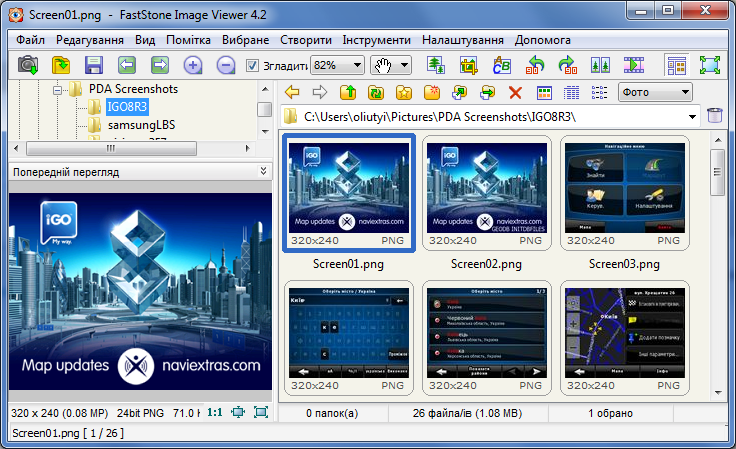Open the Редагування menu
The image size is (736, 449).
[90, 40]
